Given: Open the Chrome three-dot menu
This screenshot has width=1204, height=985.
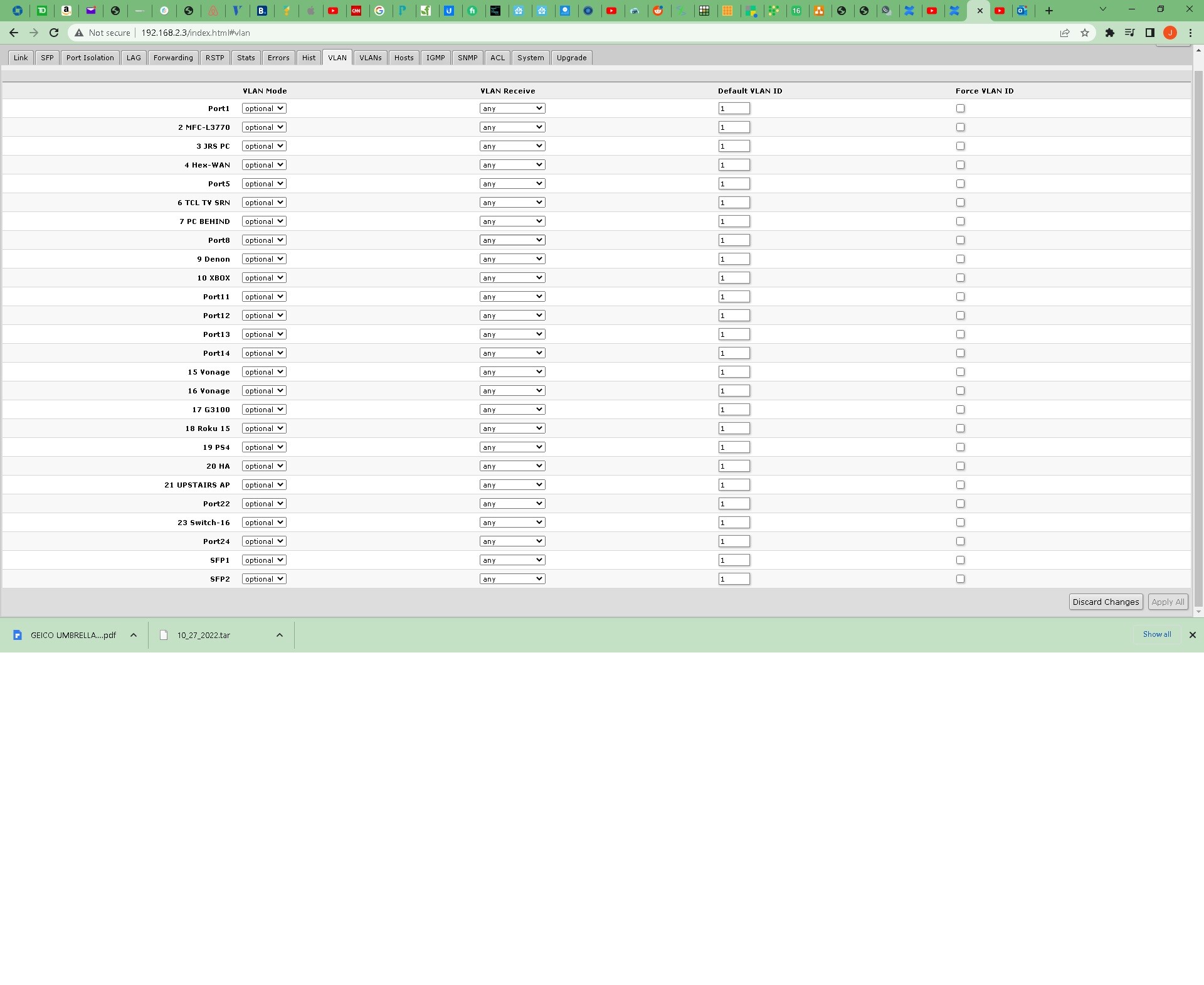Looking at the screenshot, I should [1190, 33].
